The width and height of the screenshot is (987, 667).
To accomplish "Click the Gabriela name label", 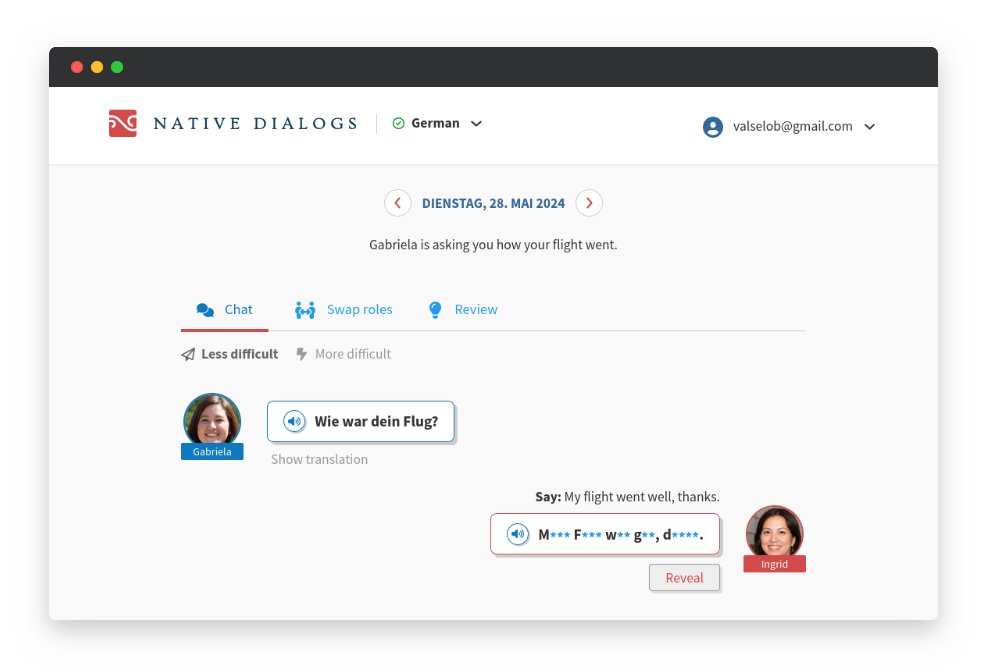I will tap(212, 452).
